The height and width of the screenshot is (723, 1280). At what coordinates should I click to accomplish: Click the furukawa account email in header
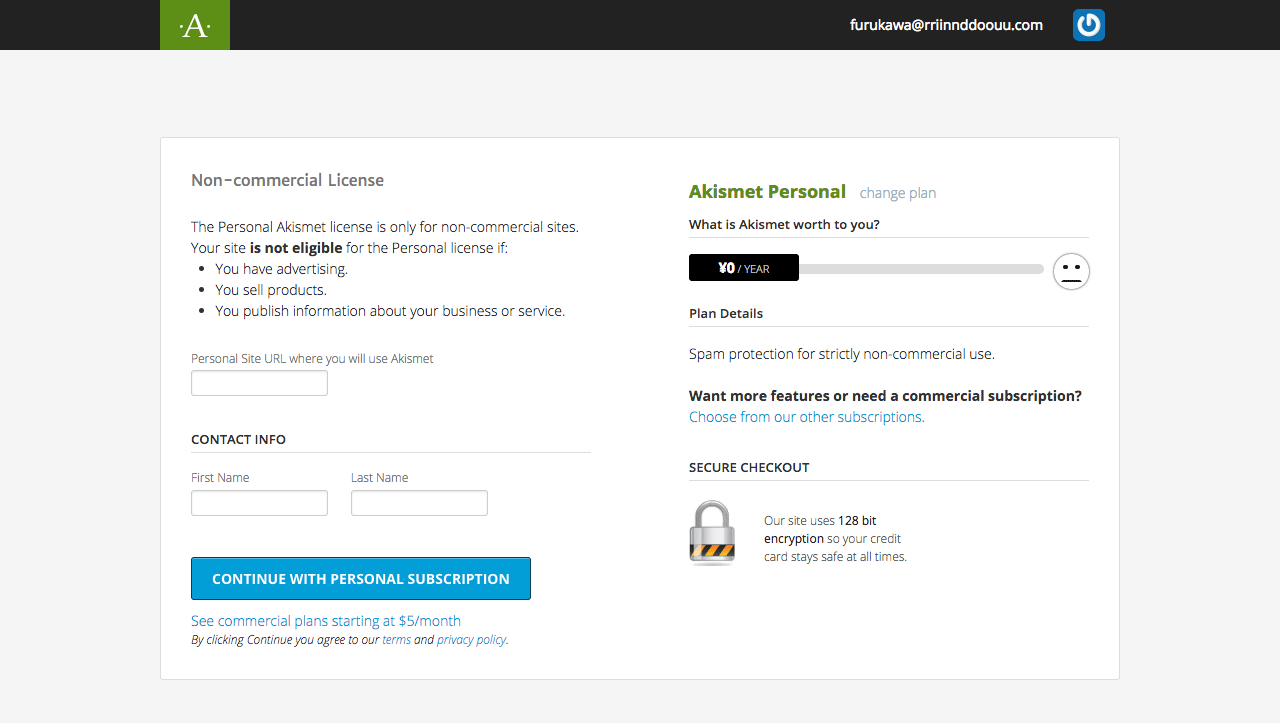coord(946,25)
